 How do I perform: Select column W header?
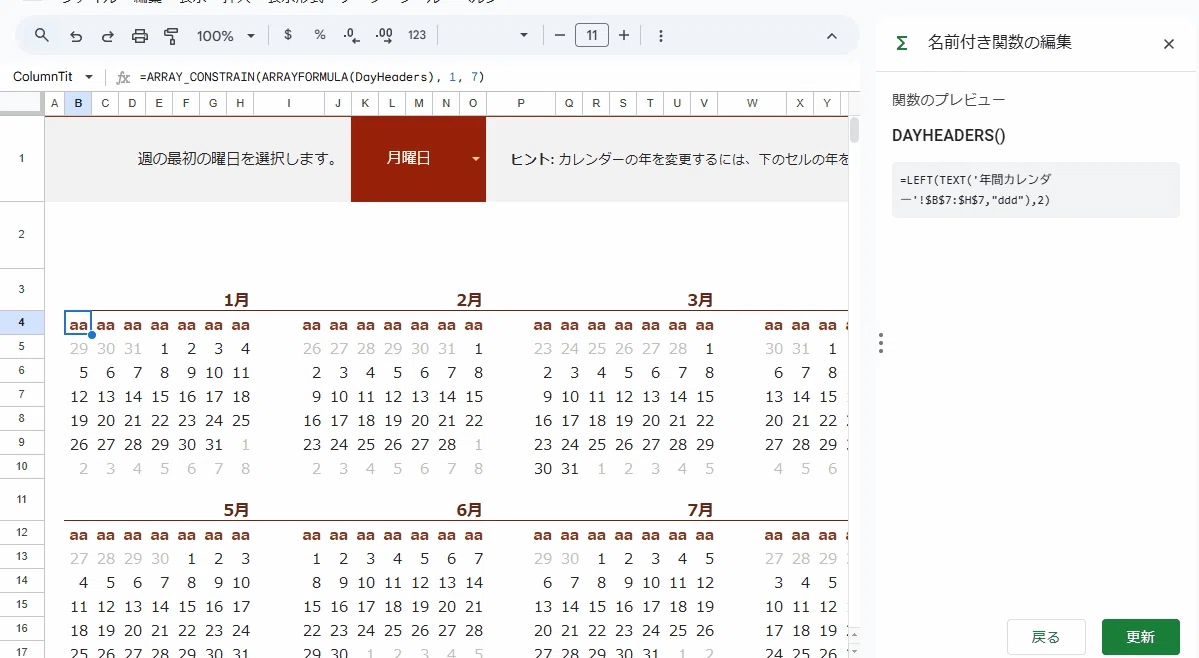(752, 102)
